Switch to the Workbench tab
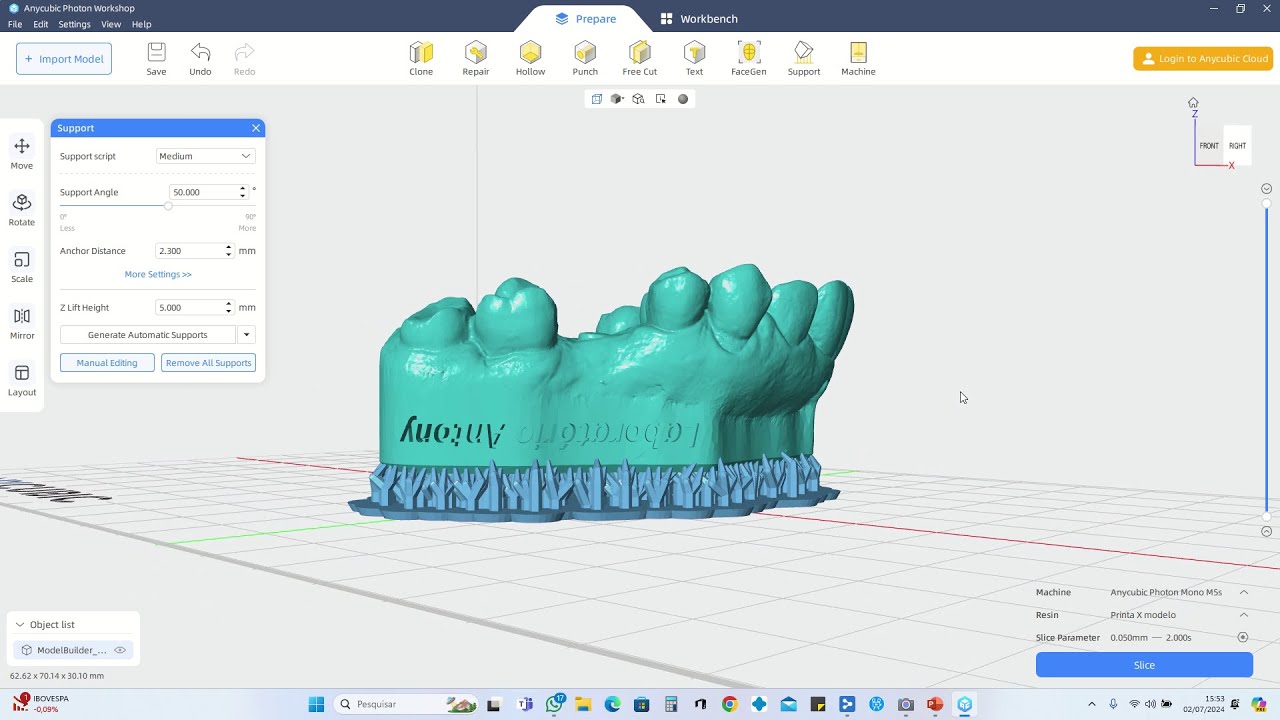 699,19
